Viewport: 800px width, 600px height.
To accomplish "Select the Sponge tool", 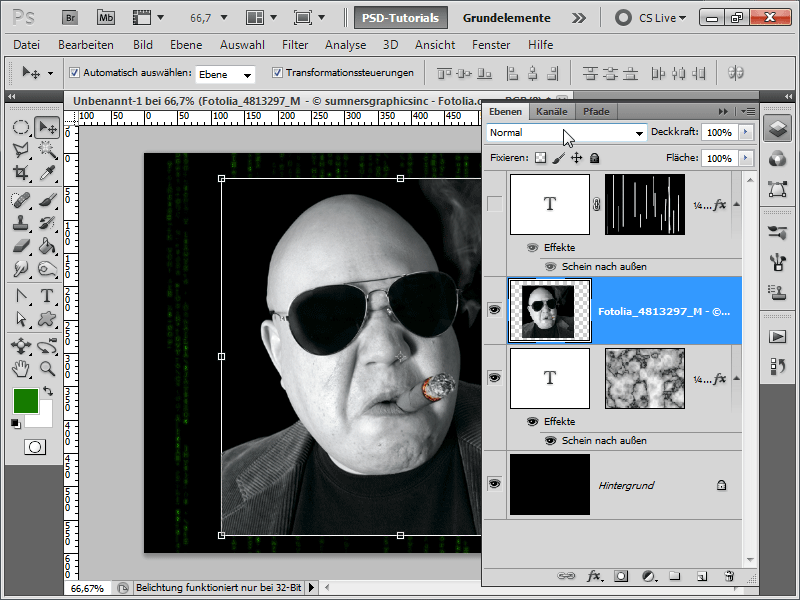I will click(x=47, y=268).
